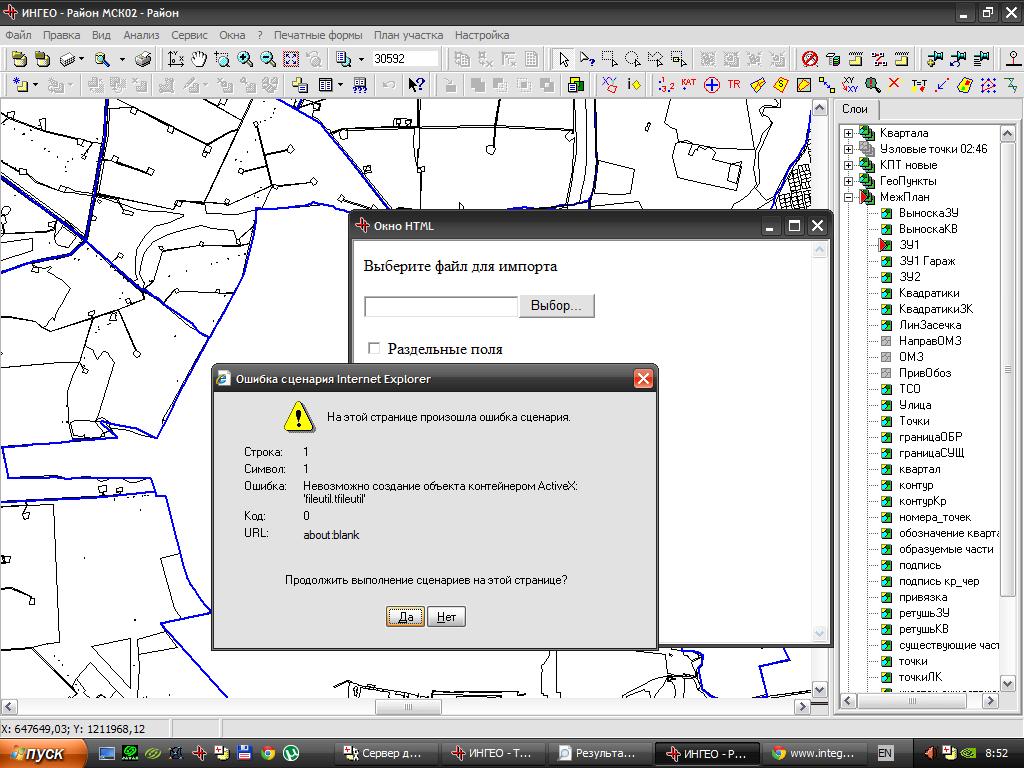Image resolution: width=1024 pixels, height=768 pixels.
Task: Click the What's This help pointer icon
Action: click(416, 84)
